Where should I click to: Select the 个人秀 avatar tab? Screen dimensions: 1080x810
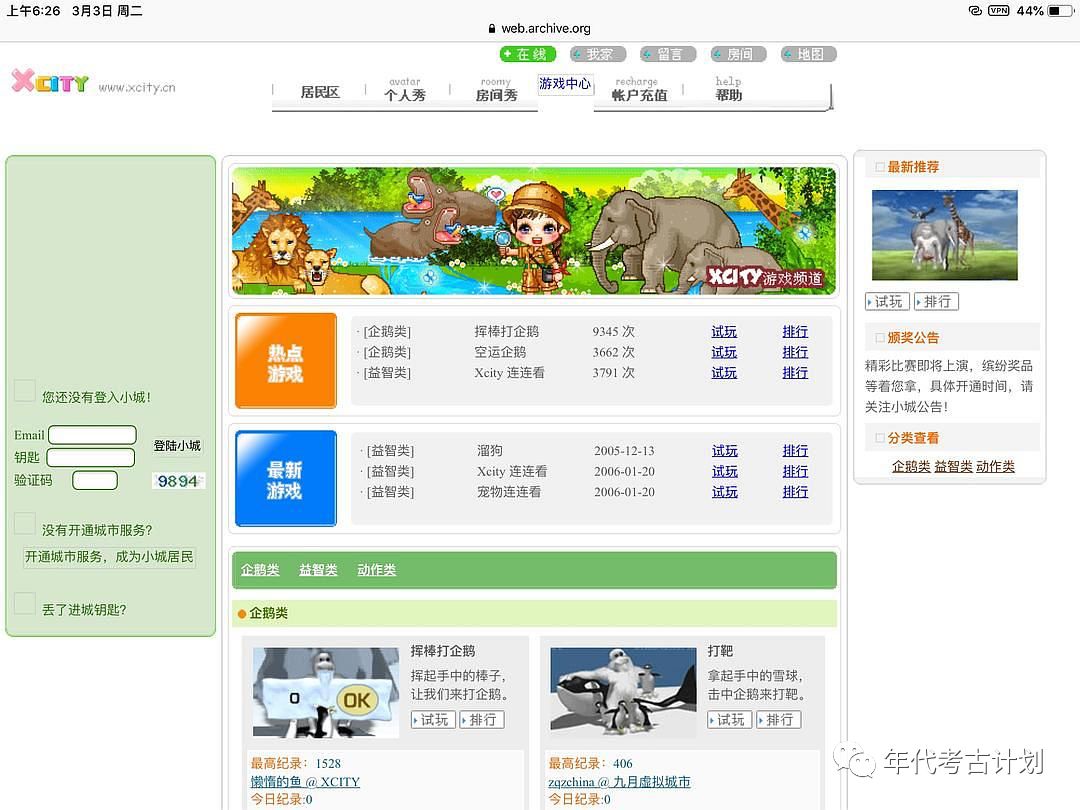coord(405,90)
